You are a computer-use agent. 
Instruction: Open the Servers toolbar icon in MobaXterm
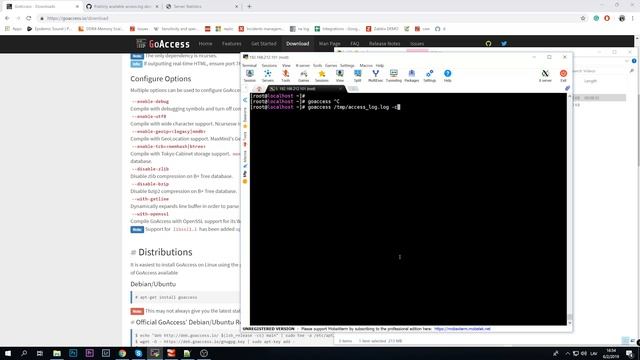pyautogui.click(x=268, y=76)
